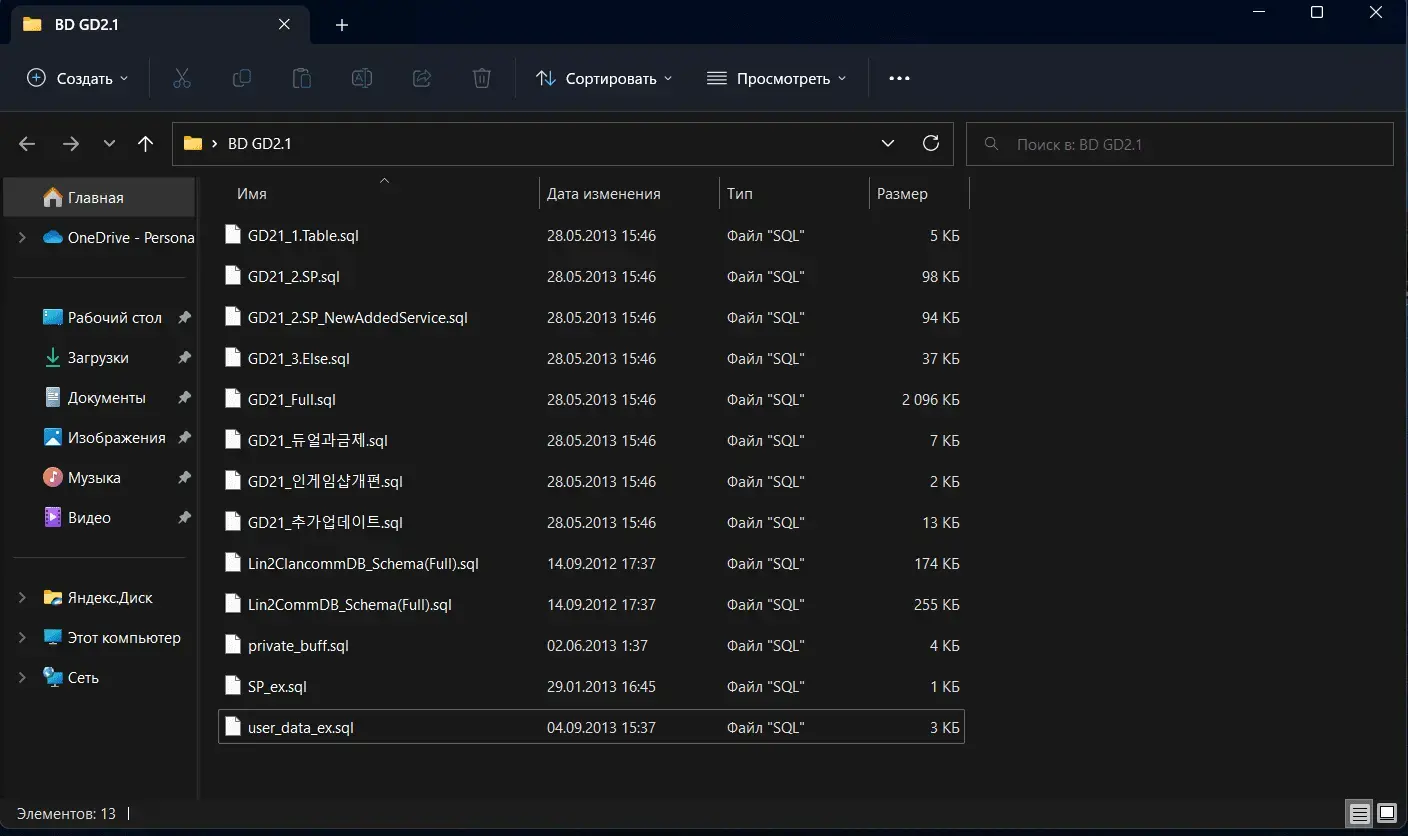Click the Видео video icon
The image size is (1408, 836).
pos(53,517)
